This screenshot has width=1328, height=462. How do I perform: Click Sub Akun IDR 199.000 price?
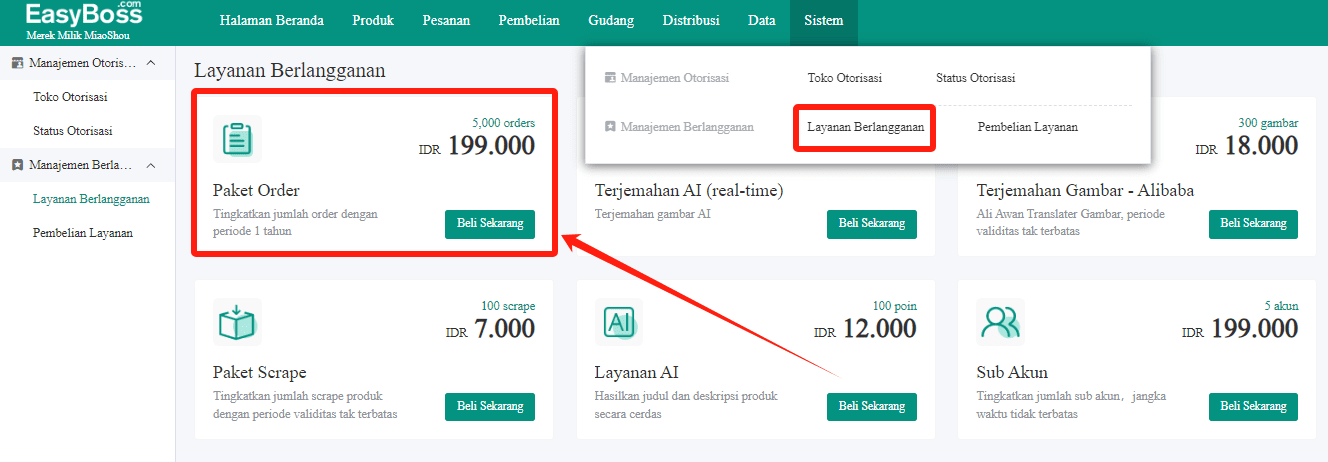pos(1240,329)
